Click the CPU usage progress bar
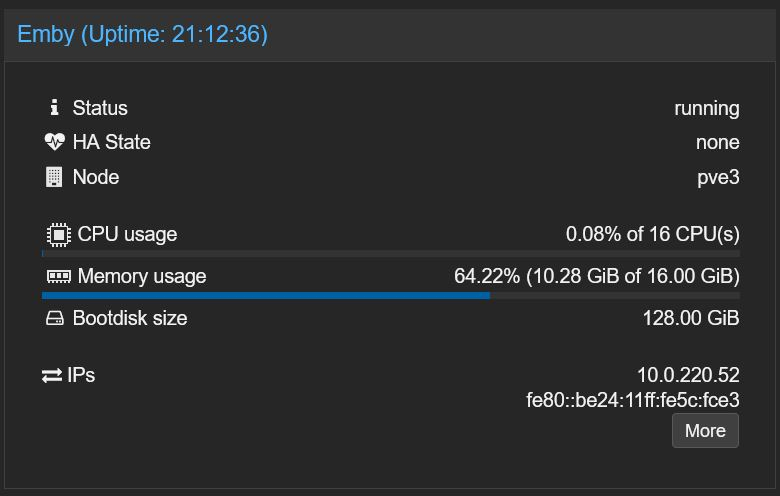The height and width of the screenshot is (496, 780). 390,253
